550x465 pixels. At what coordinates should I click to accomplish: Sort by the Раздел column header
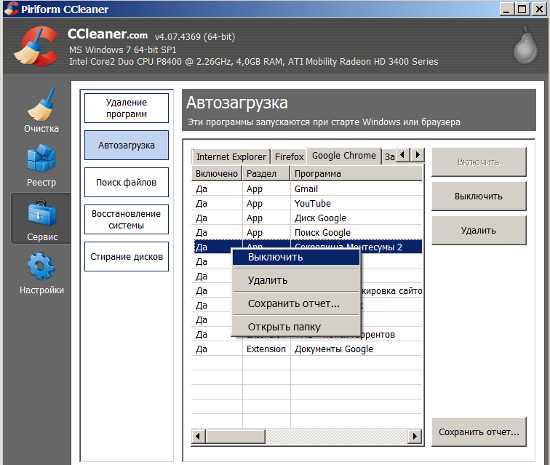coord(266,174)
